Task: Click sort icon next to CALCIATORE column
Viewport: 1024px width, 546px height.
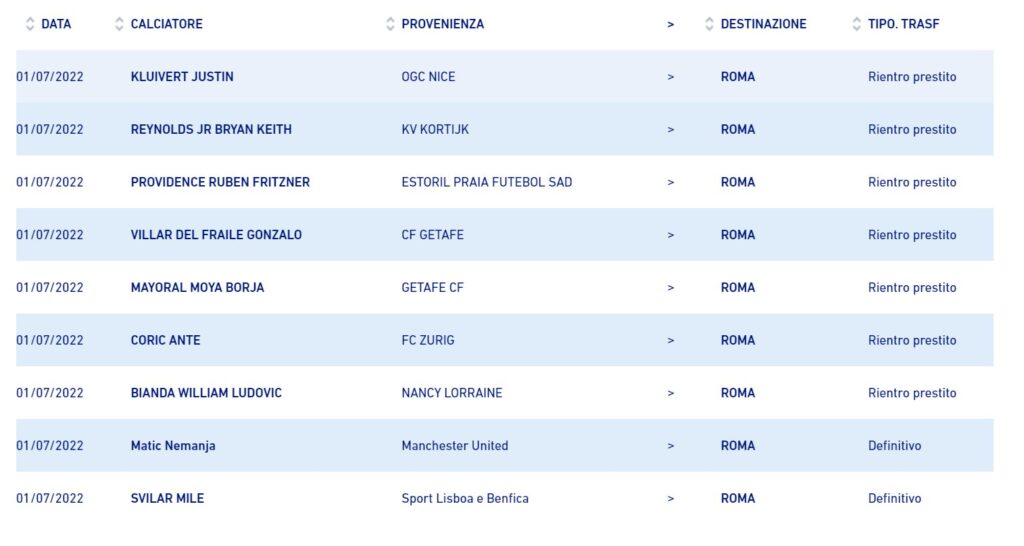Action: 120,24
